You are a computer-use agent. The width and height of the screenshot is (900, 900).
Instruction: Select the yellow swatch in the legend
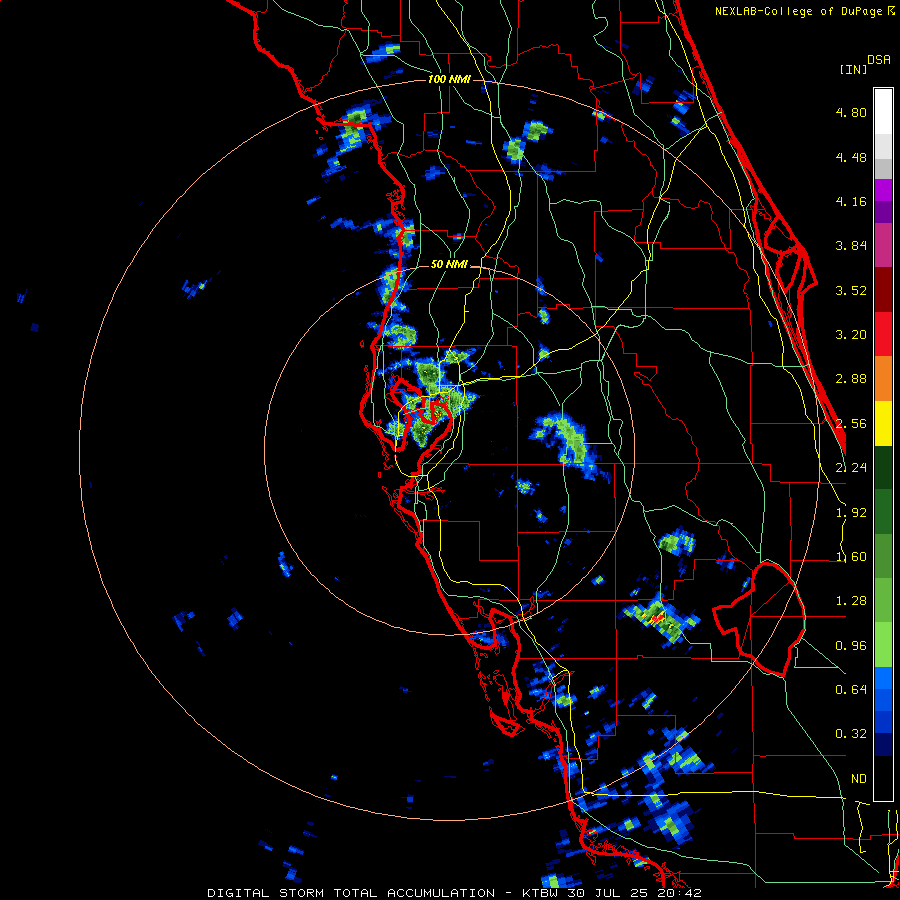click(883, 424)
